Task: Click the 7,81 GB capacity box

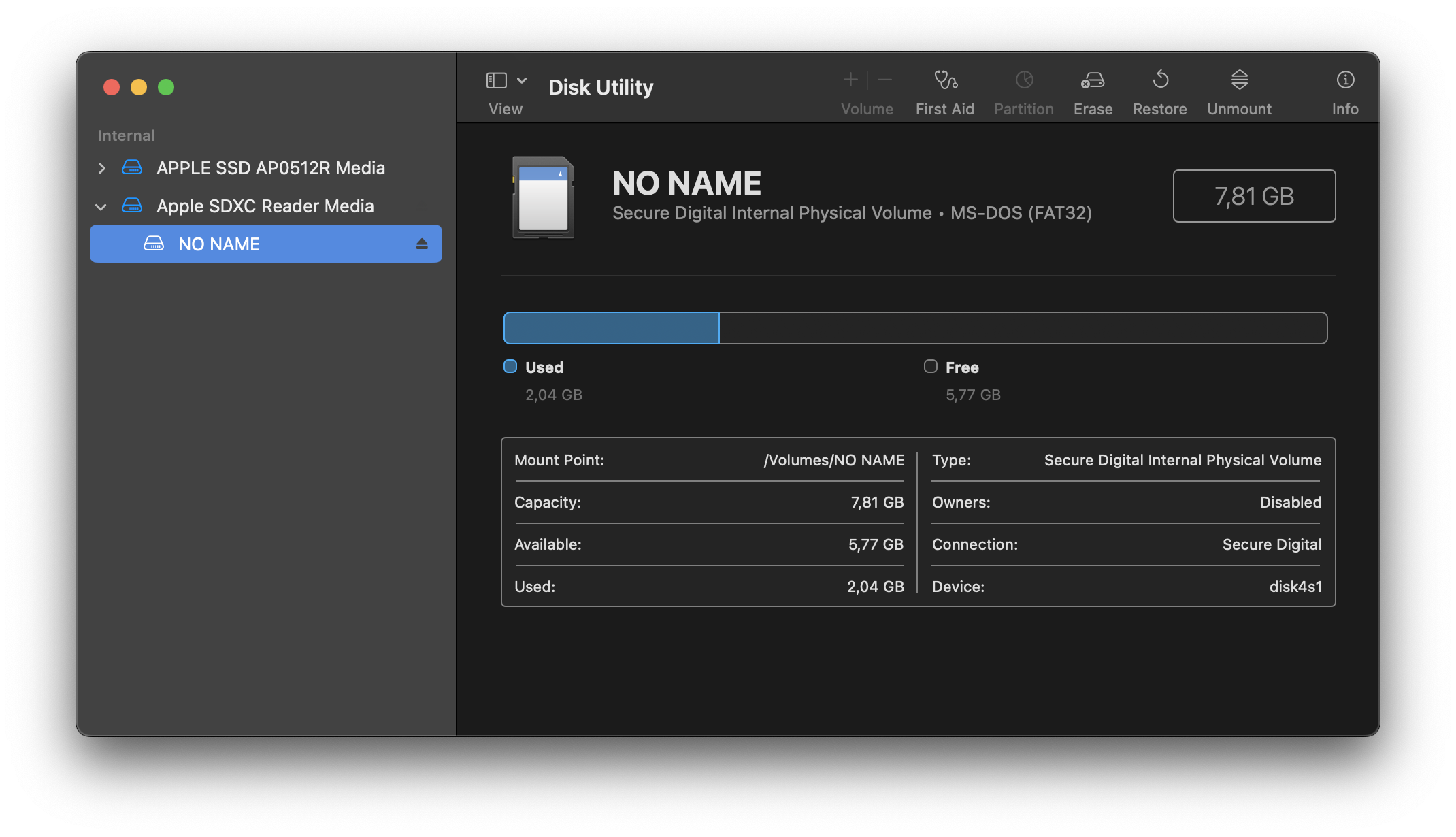Action: click(x=1254, y=196)
